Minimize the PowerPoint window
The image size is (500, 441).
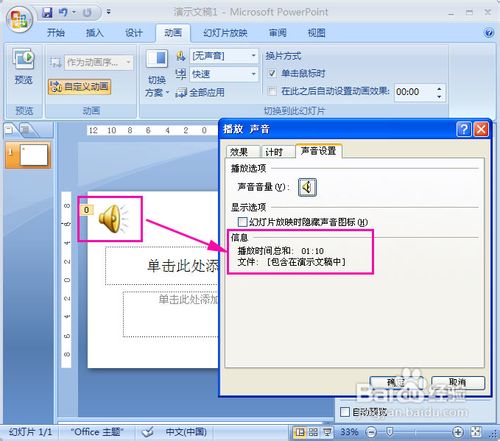451,13
